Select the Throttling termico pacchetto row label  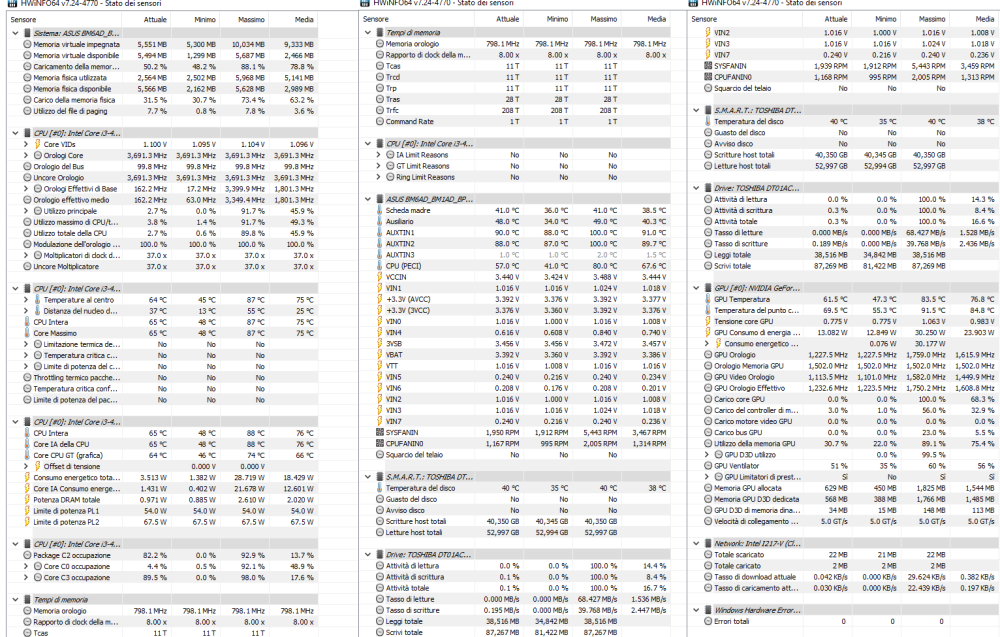pos(77,377)
